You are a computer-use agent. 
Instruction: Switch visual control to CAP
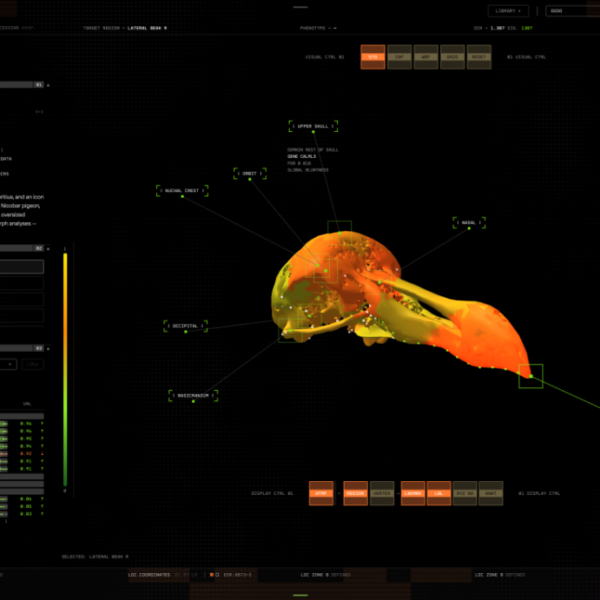(399, 57)
